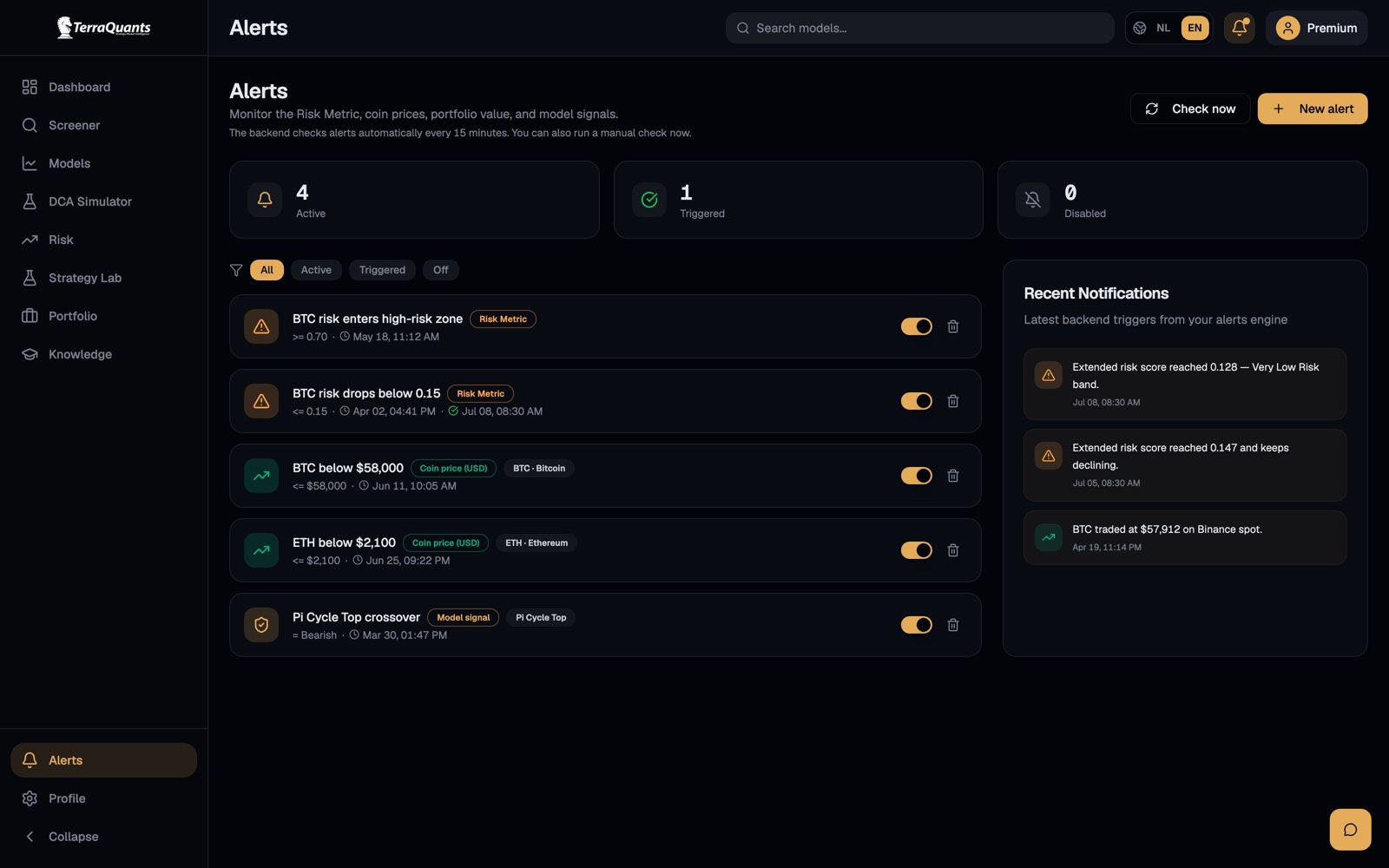Open the TerraQuants logo home link
Viewport: 1389px width, 868px height.
[x=103, y=28]
